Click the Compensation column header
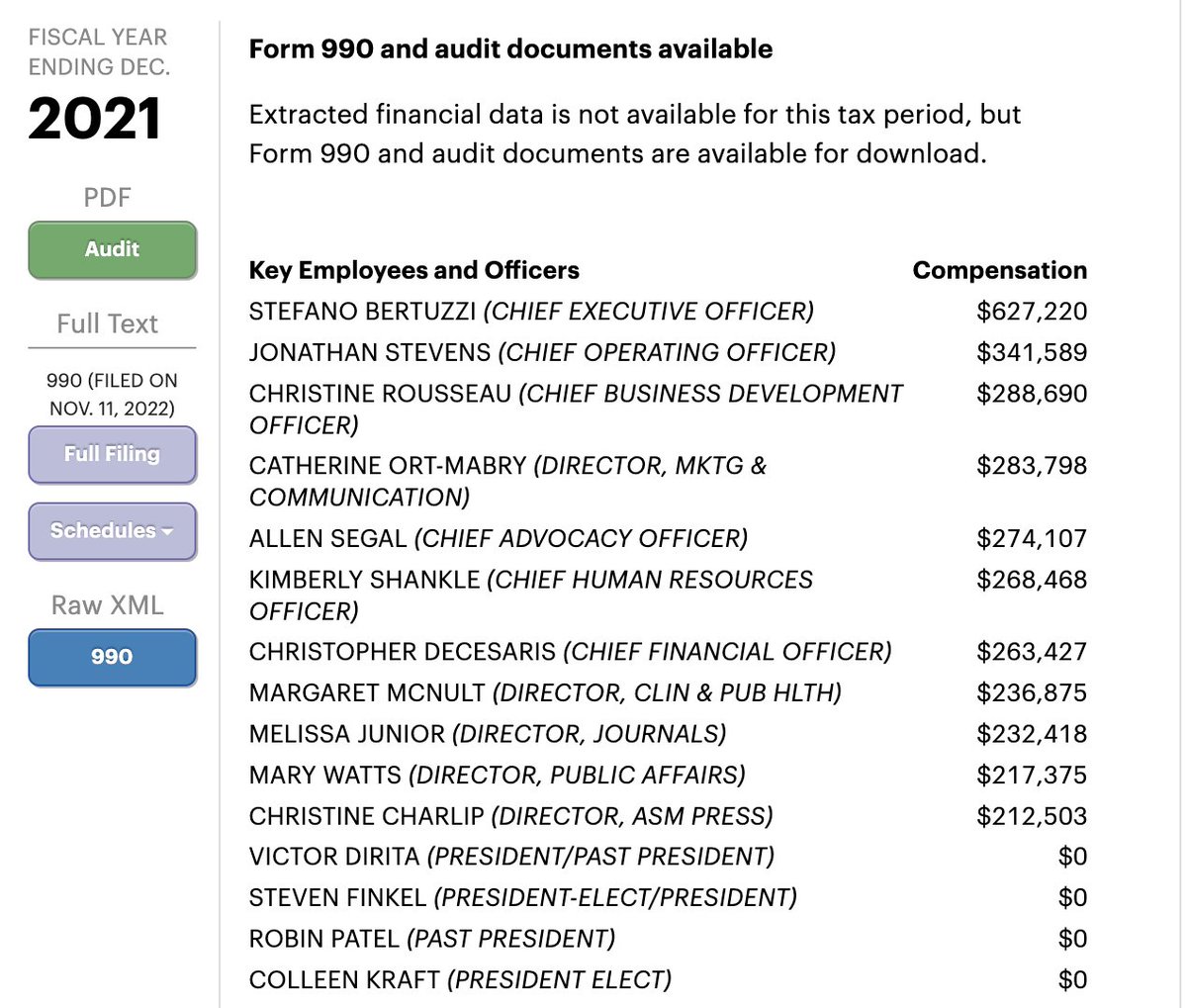The height and width of the screenshot is (1008, 1187). click(x=999, y=270)
